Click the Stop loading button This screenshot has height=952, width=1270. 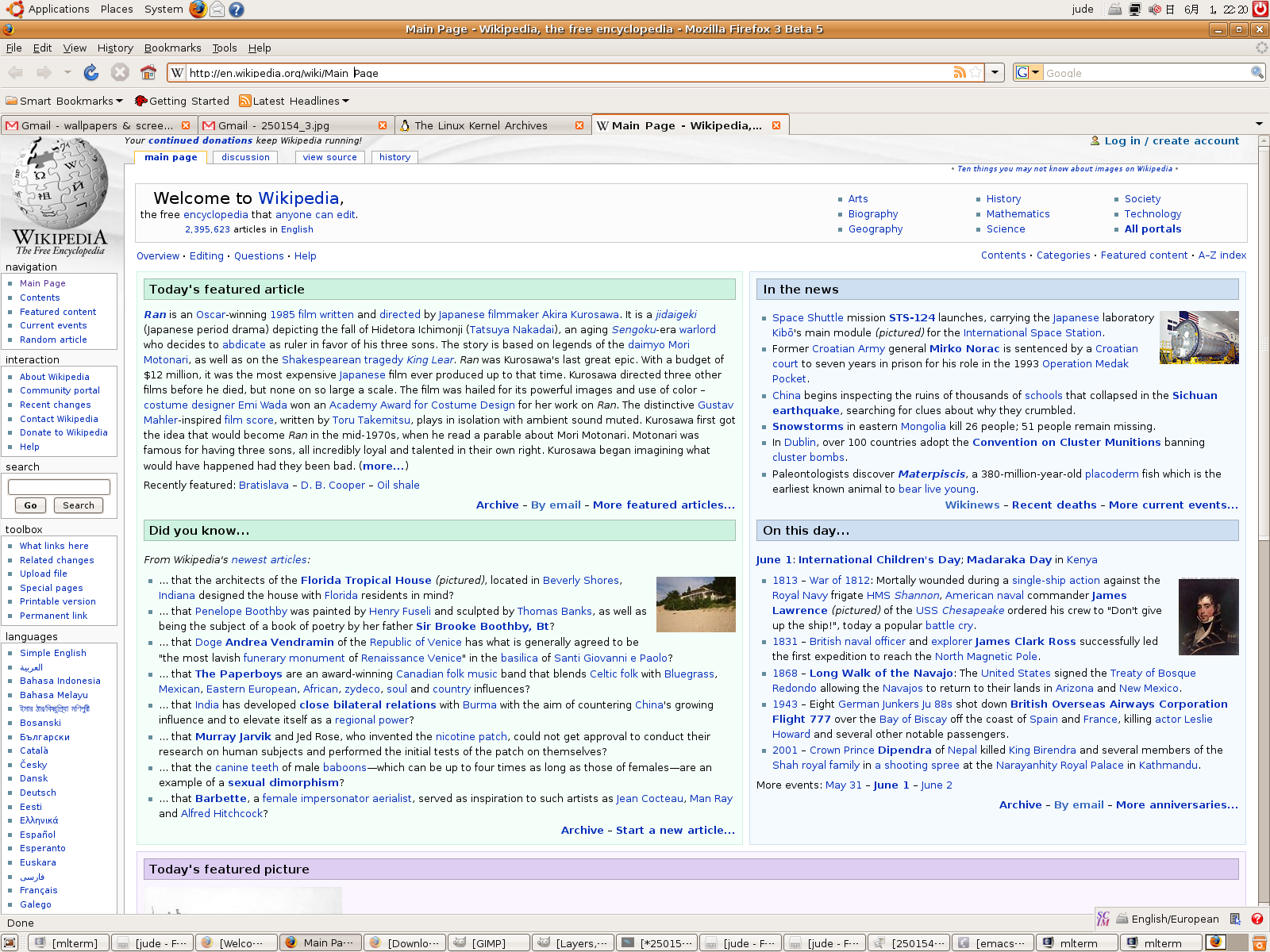[x=120, y=73]
